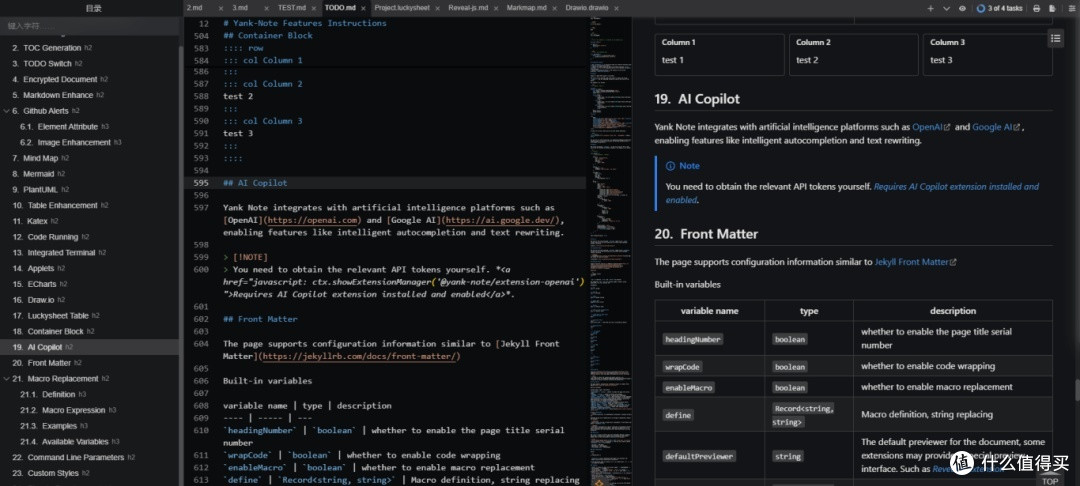Open the Drawio.drawio tab
1080x486 pixels.
pos(588,8)
